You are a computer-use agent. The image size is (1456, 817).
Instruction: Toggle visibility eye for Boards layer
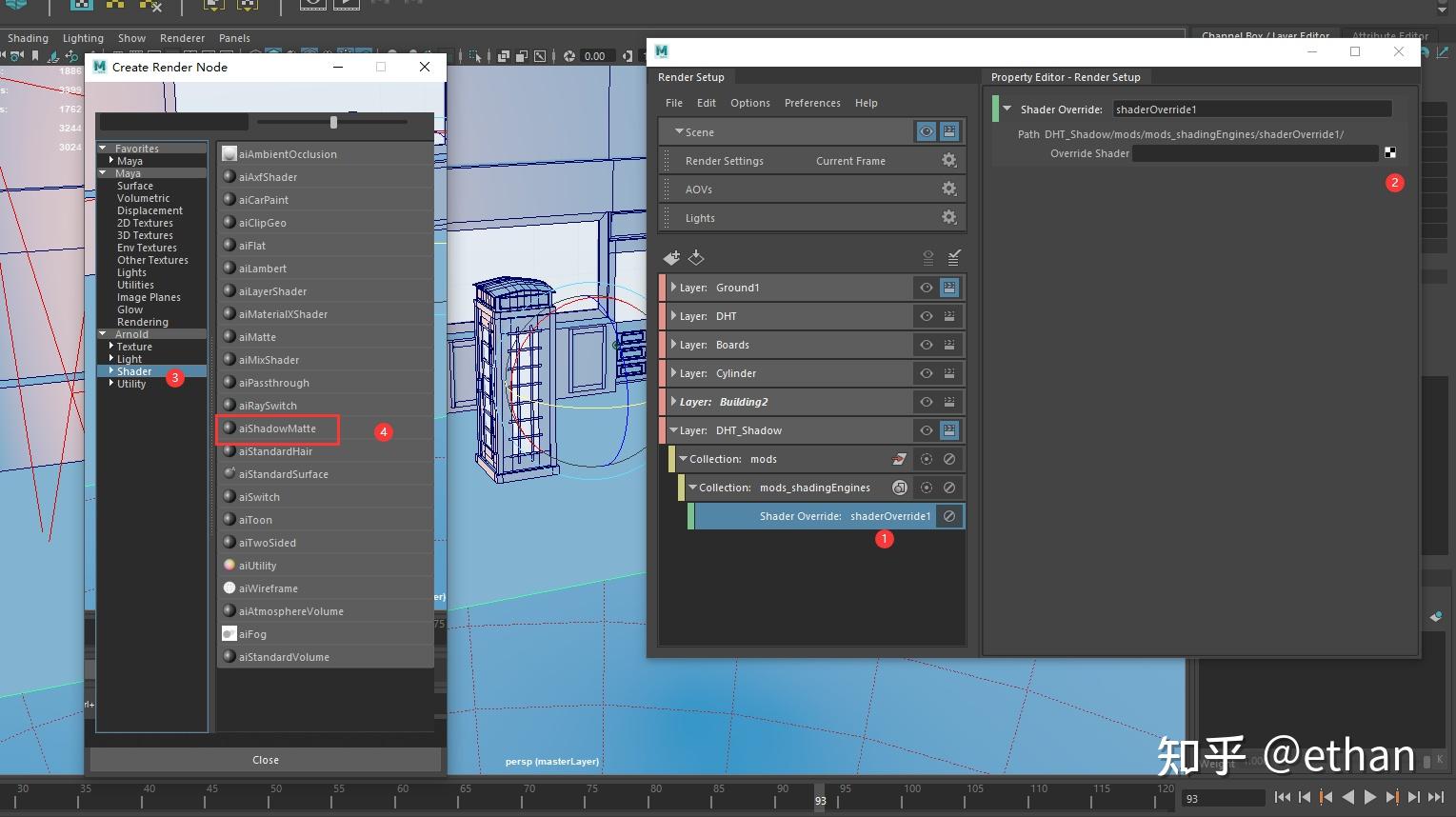(926, 344)
